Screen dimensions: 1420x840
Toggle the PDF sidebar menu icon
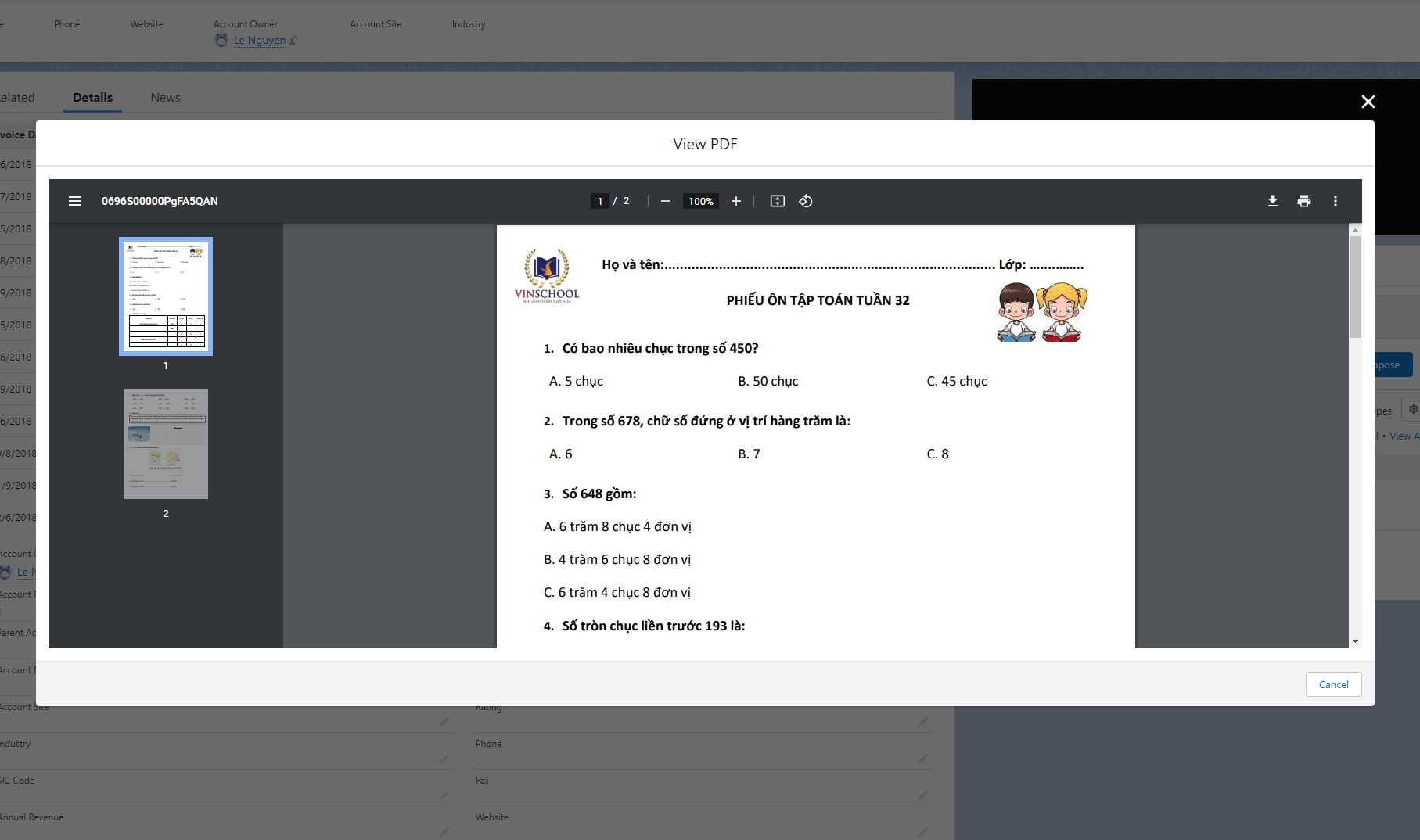click(x=75, y=201)
